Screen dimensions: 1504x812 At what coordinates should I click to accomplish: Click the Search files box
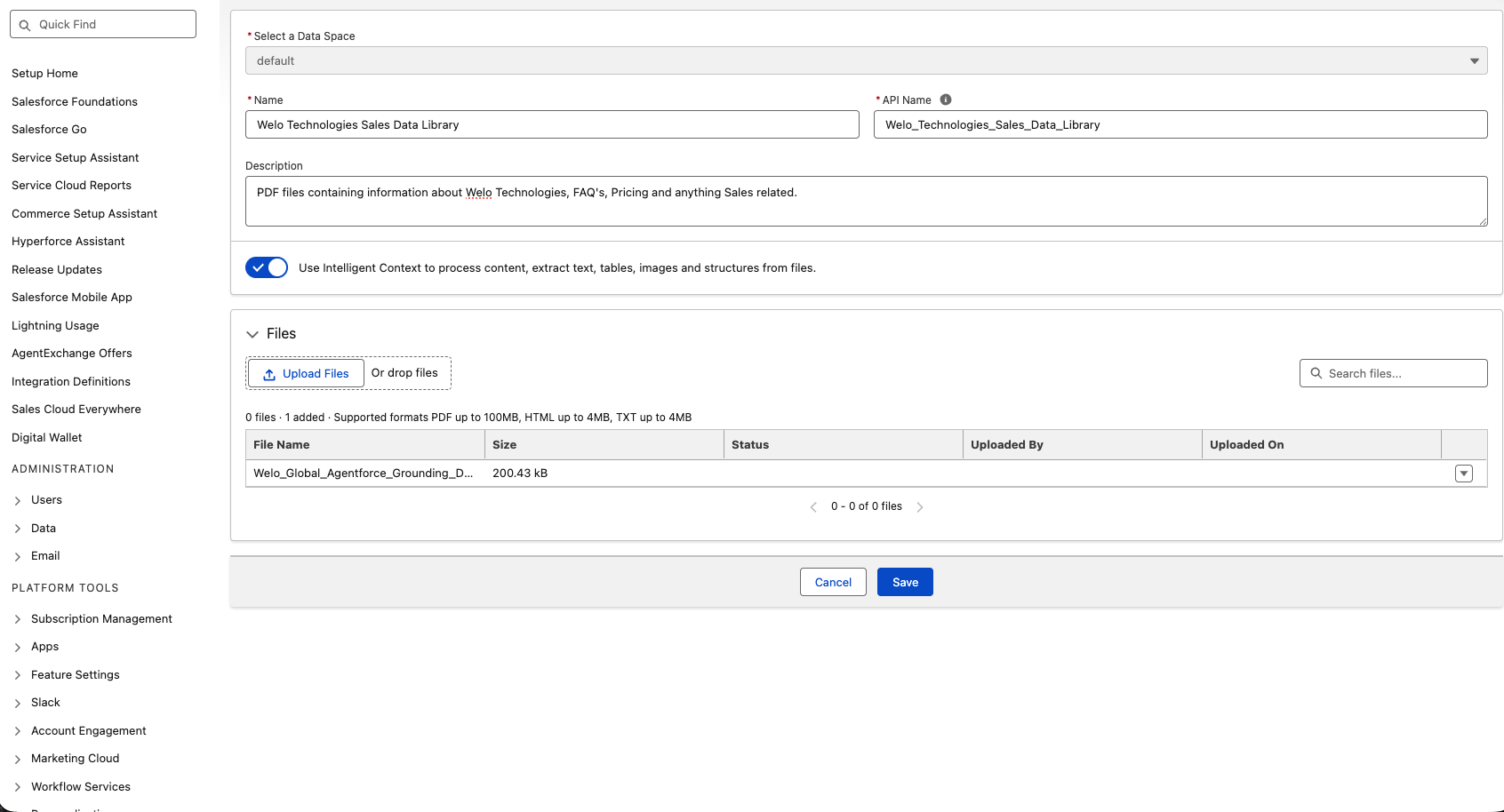pyautogui.click(x=1394, y=373)
